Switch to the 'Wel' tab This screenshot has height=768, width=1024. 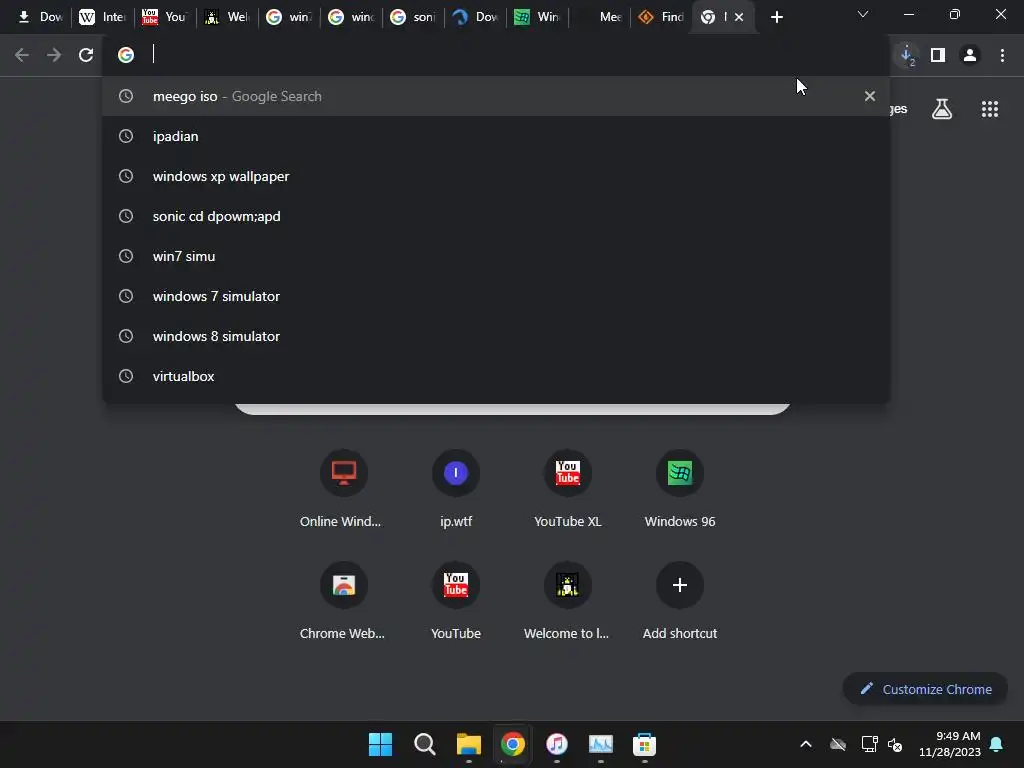[x=227, y=17]
